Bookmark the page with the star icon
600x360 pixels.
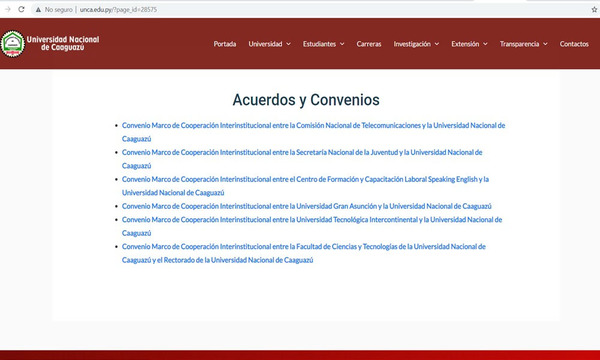(x=594, y=10)
